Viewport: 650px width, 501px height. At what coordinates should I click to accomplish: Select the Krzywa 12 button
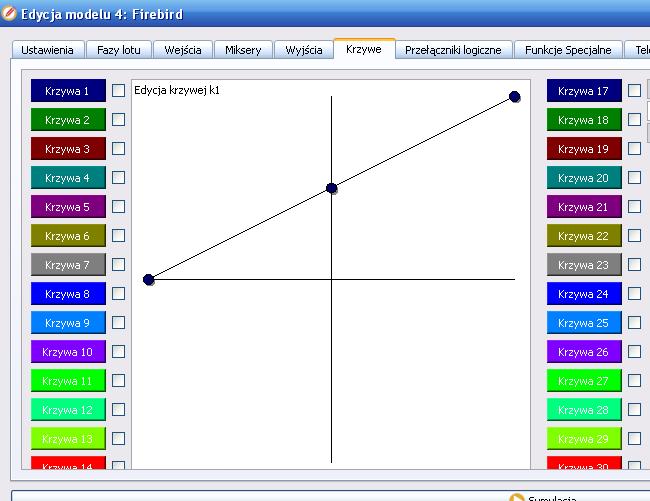68,410
